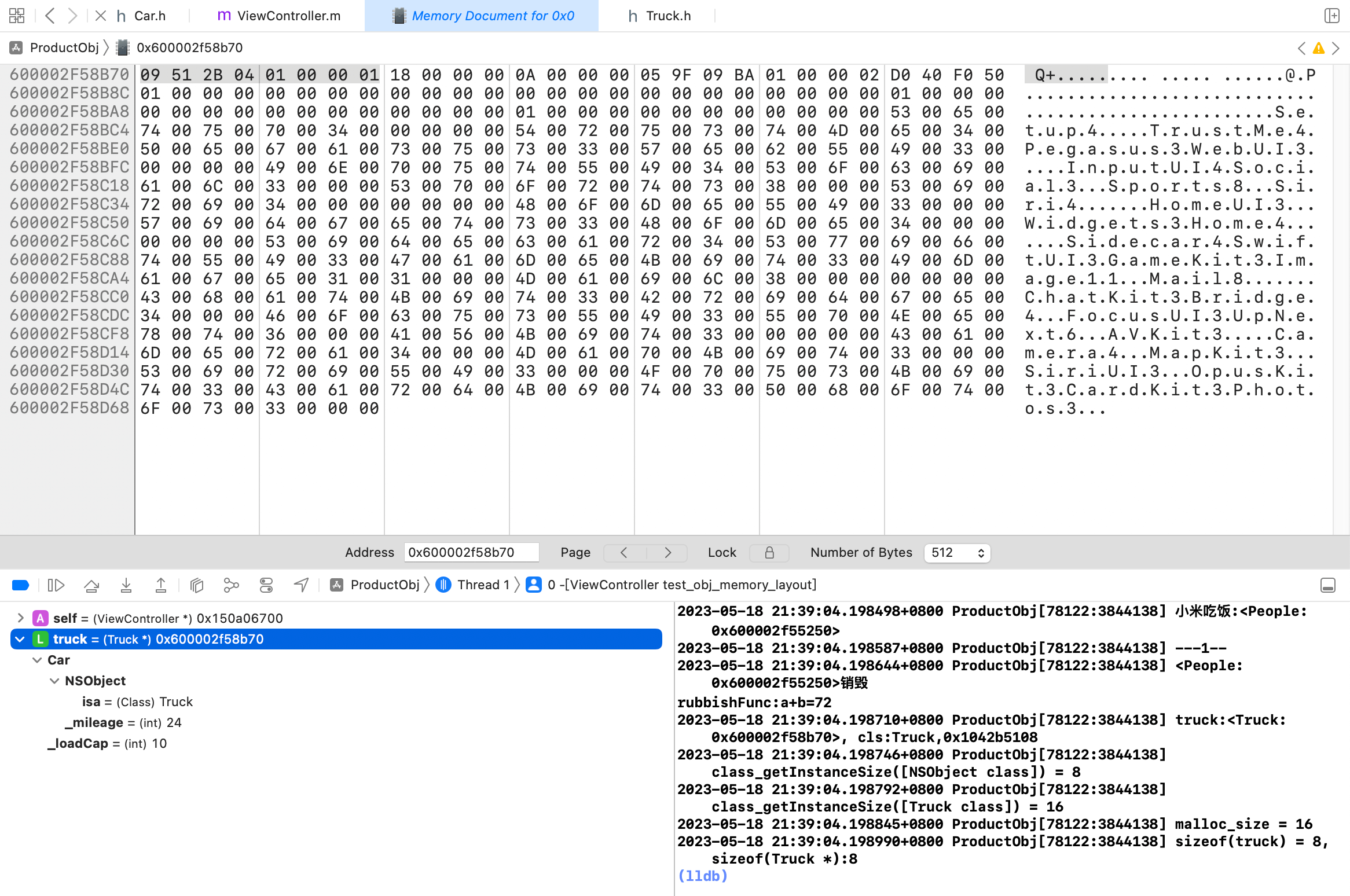
Task: Hide the debug area console pane
Action: tap(1327, 585)
